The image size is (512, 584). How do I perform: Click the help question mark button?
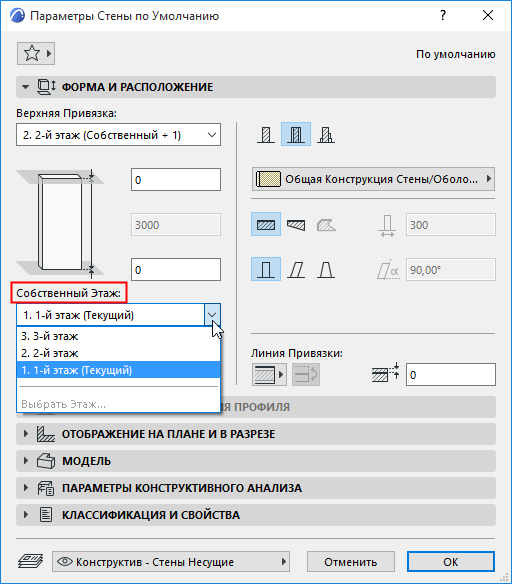coord(442,15)
